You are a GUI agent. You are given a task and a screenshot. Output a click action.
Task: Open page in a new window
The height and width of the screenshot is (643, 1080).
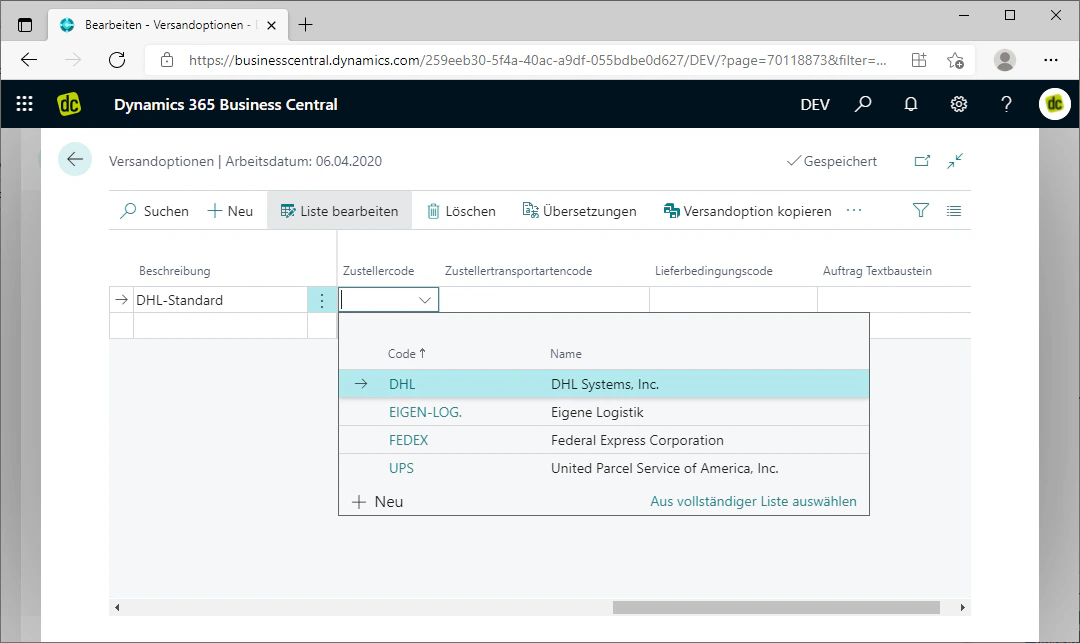(922, 161)
